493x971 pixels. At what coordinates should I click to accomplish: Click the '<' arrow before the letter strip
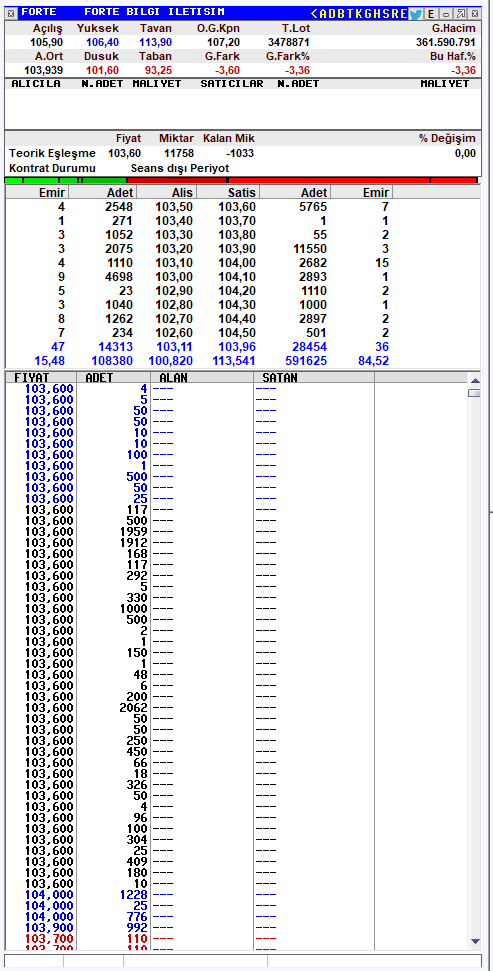(315, 13)
